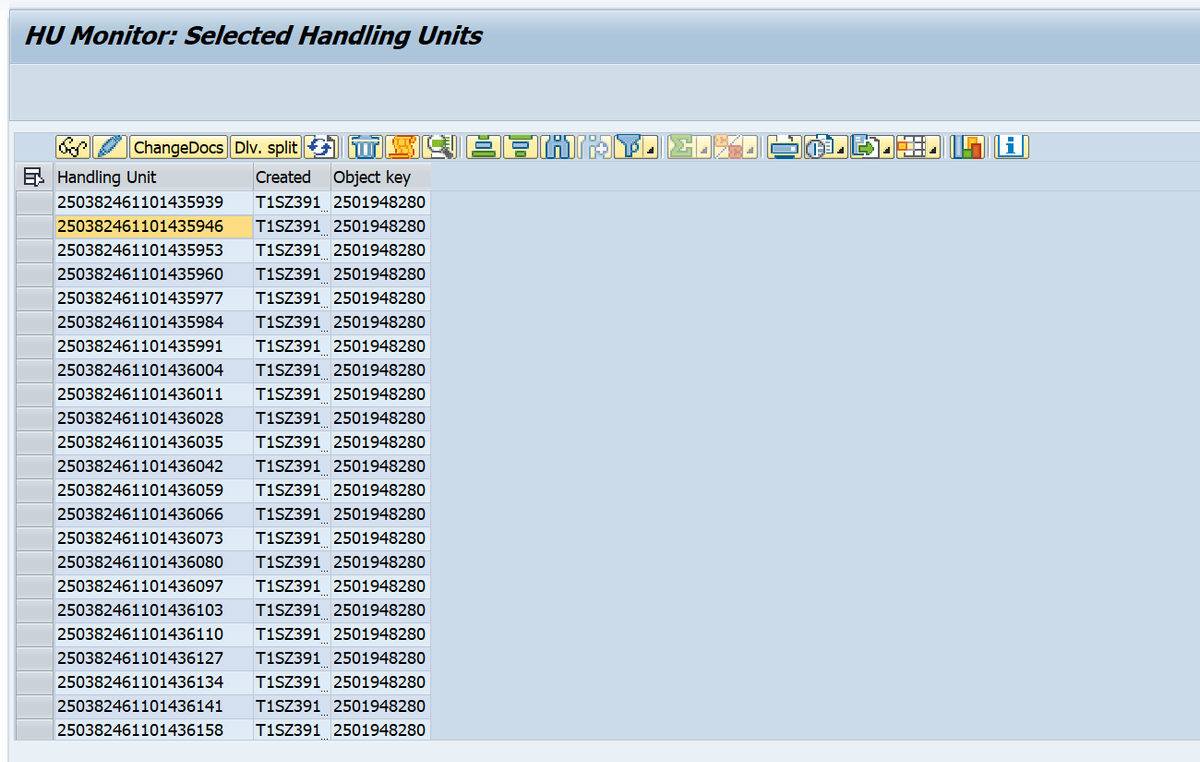Click the Change pencil icon

click(x=112, y=148)
